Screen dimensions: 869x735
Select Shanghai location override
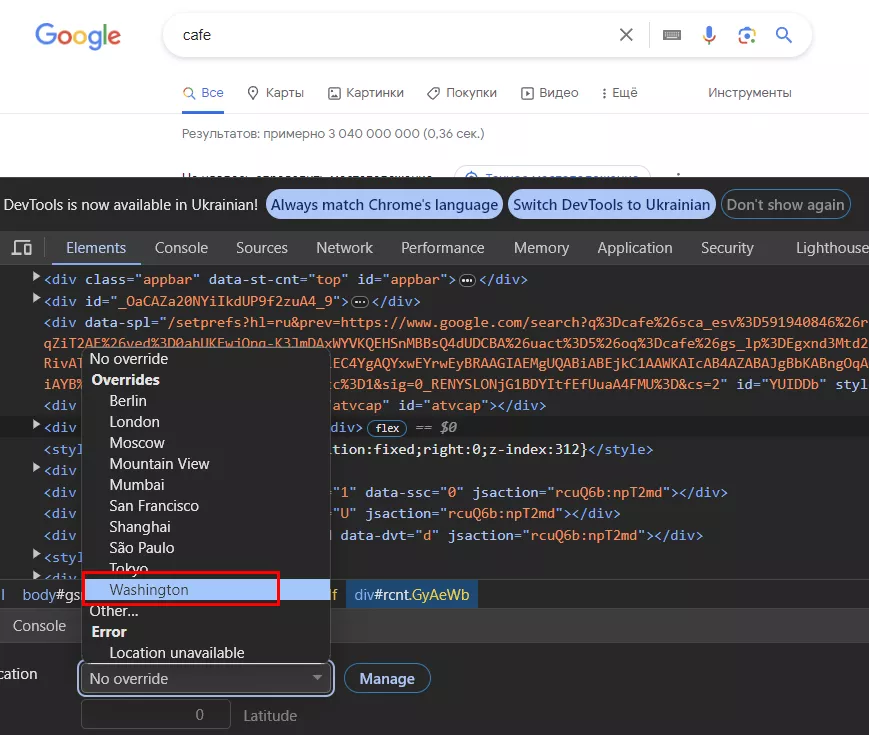(206, 527)
